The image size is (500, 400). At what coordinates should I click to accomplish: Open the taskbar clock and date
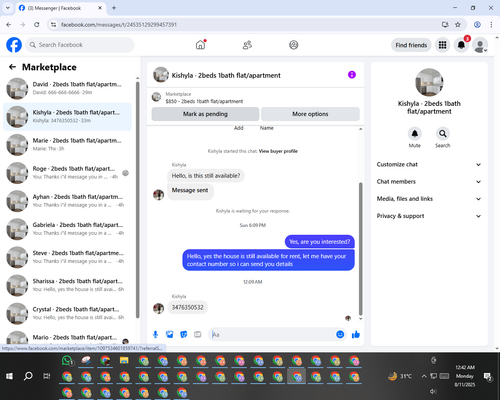[x=465, y=376]
